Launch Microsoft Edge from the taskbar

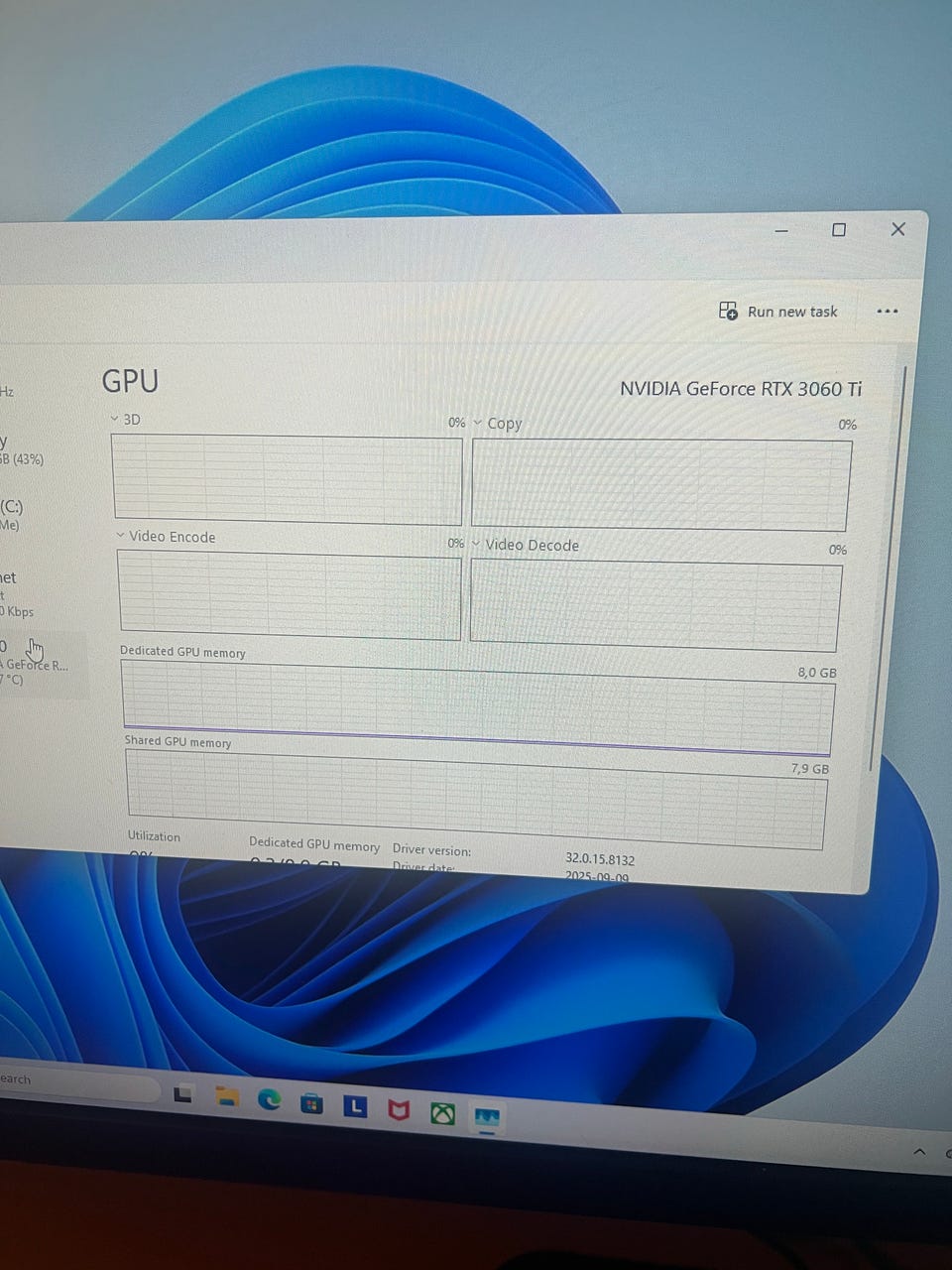269,1098
